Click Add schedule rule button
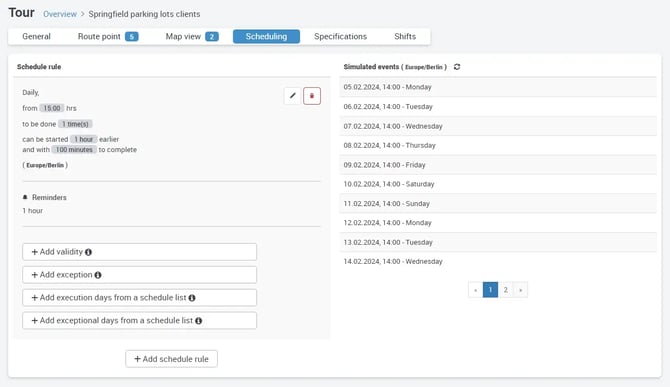Image resolution: width=670 pixels, height=387 pixels. (x=171, y=359)
